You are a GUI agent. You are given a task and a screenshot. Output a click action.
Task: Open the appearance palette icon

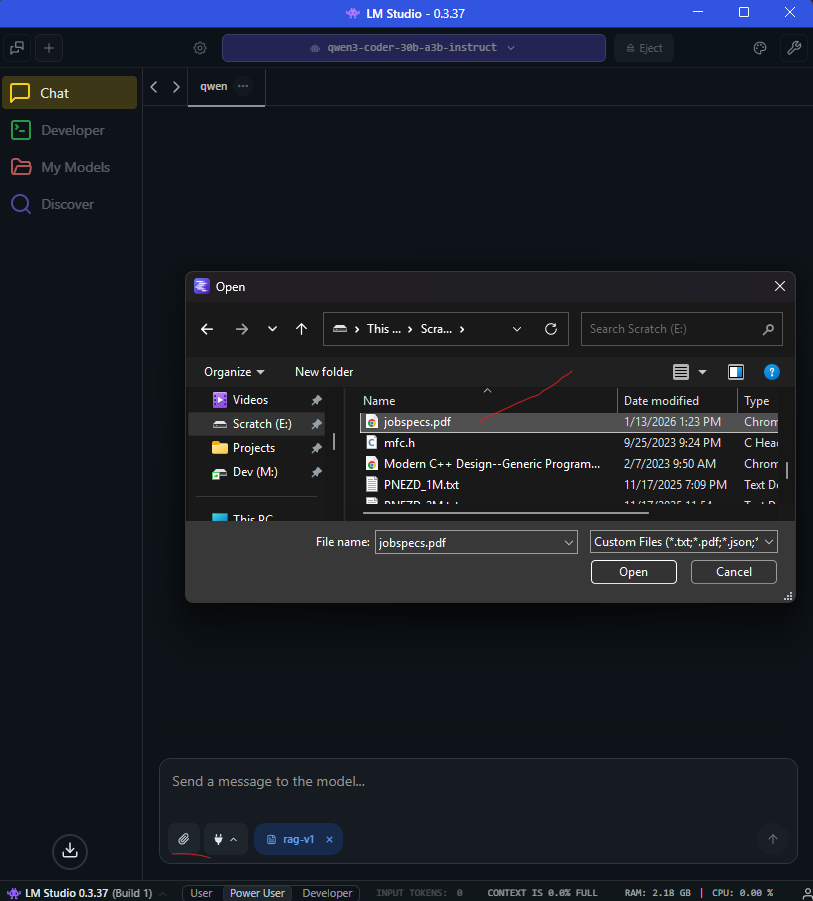(759, 48)
